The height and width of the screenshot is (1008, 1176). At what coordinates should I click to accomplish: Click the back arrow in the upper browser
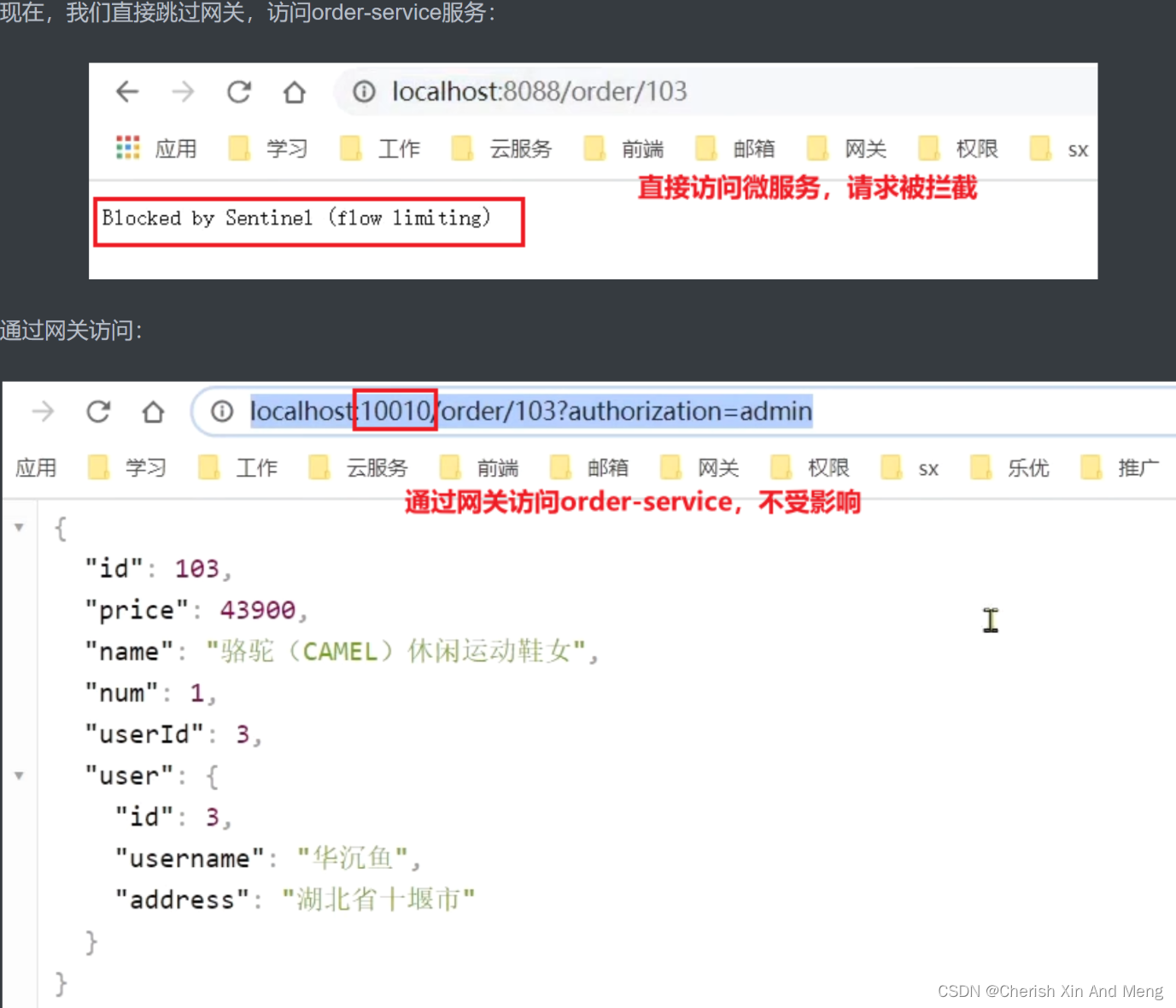tap(127, 91)
